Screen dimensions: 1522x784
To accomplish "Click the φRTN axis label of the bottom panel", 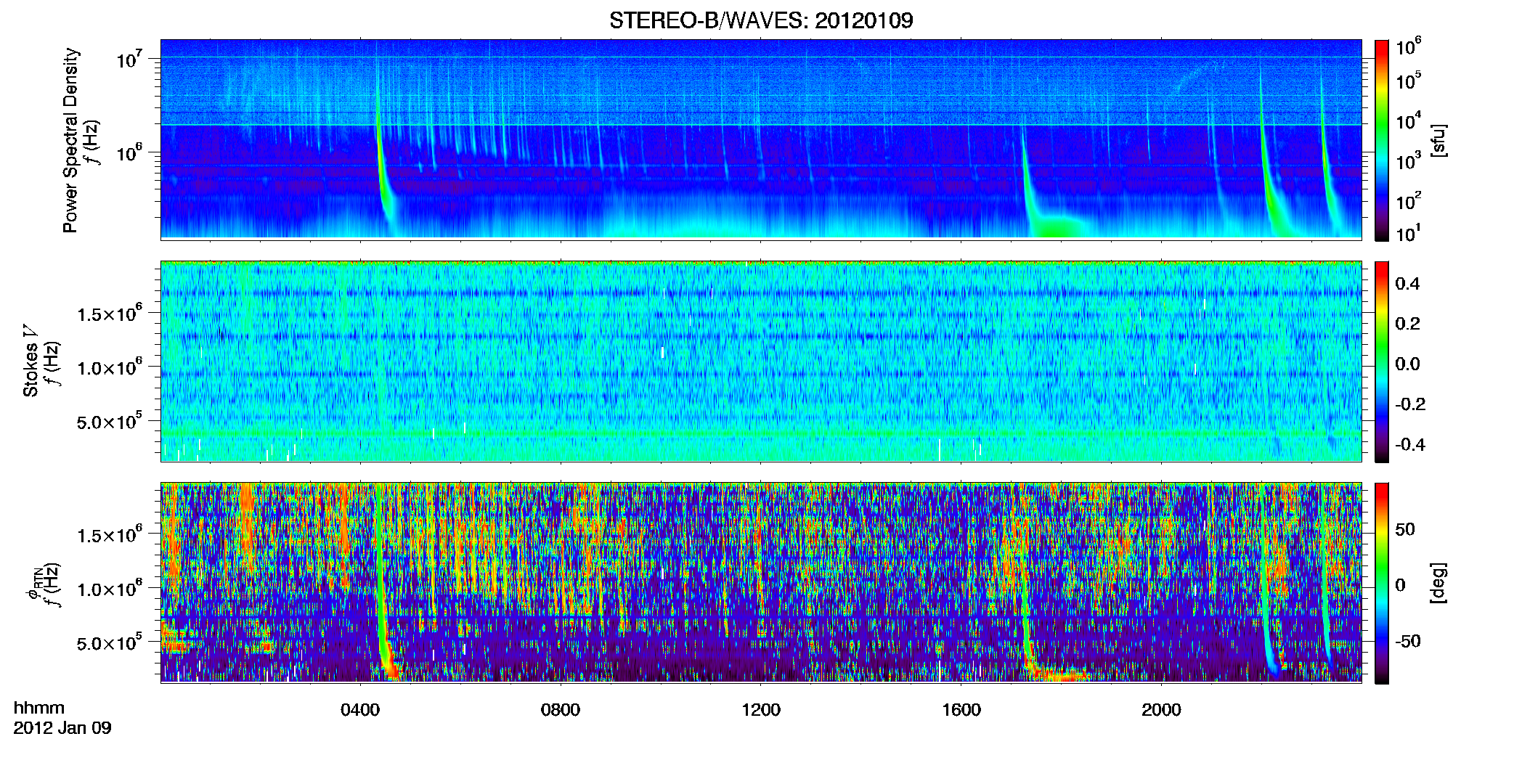I will coord(34,584).
